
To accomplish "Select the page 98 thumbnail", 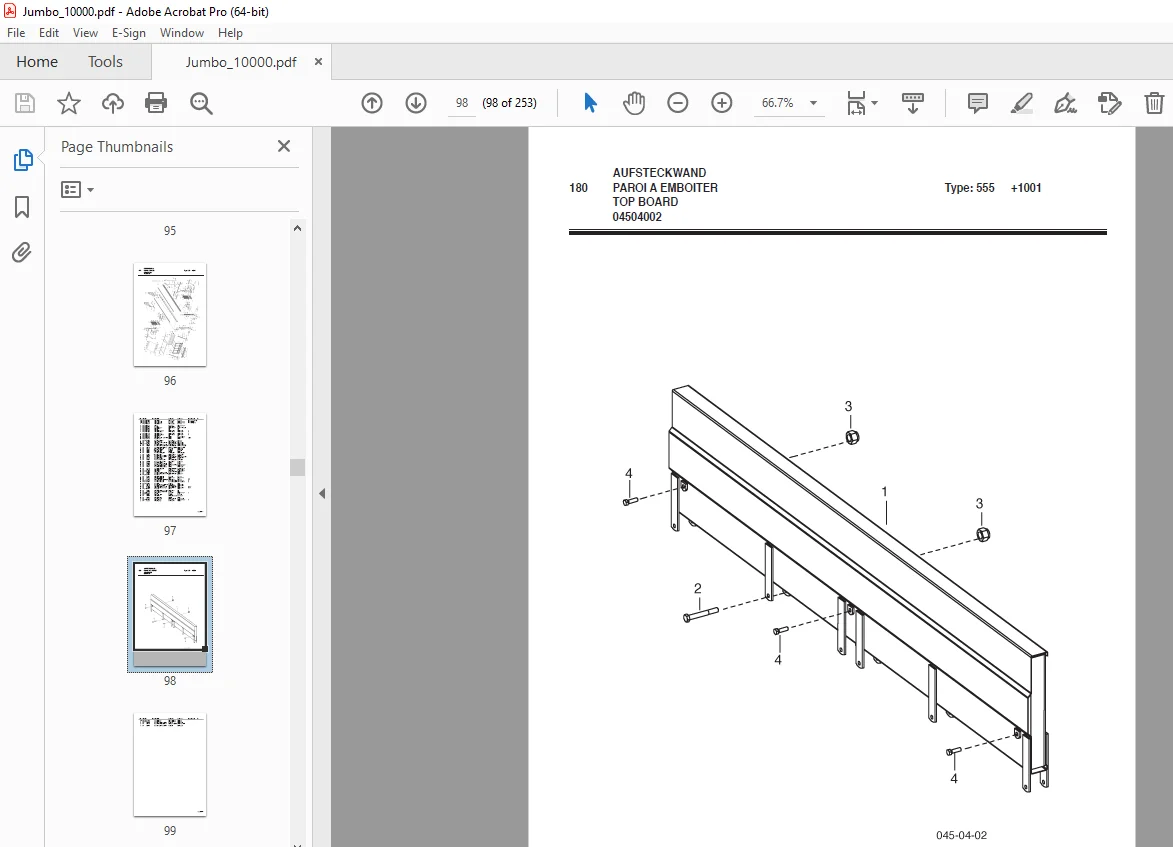I will 170,614.
